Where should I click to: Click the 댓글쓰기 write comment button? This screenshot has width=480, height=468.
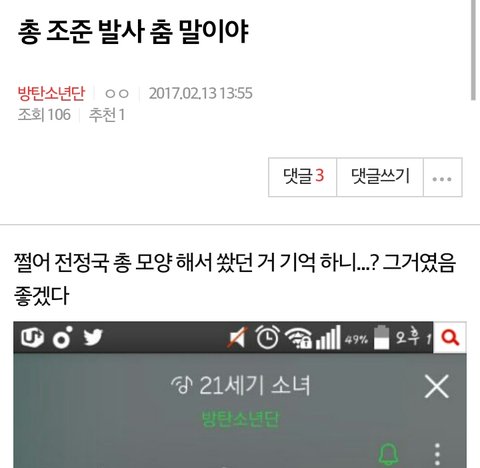380,177
